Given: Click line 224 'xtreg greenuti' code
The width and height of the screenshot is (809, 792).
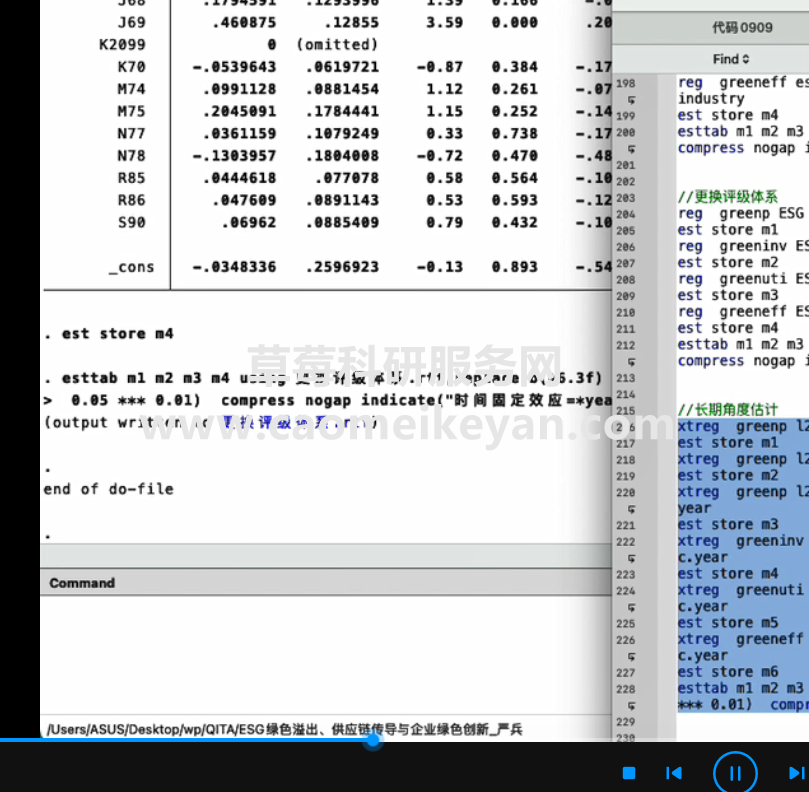Looking at the screenshot, I should coord(741,590).
